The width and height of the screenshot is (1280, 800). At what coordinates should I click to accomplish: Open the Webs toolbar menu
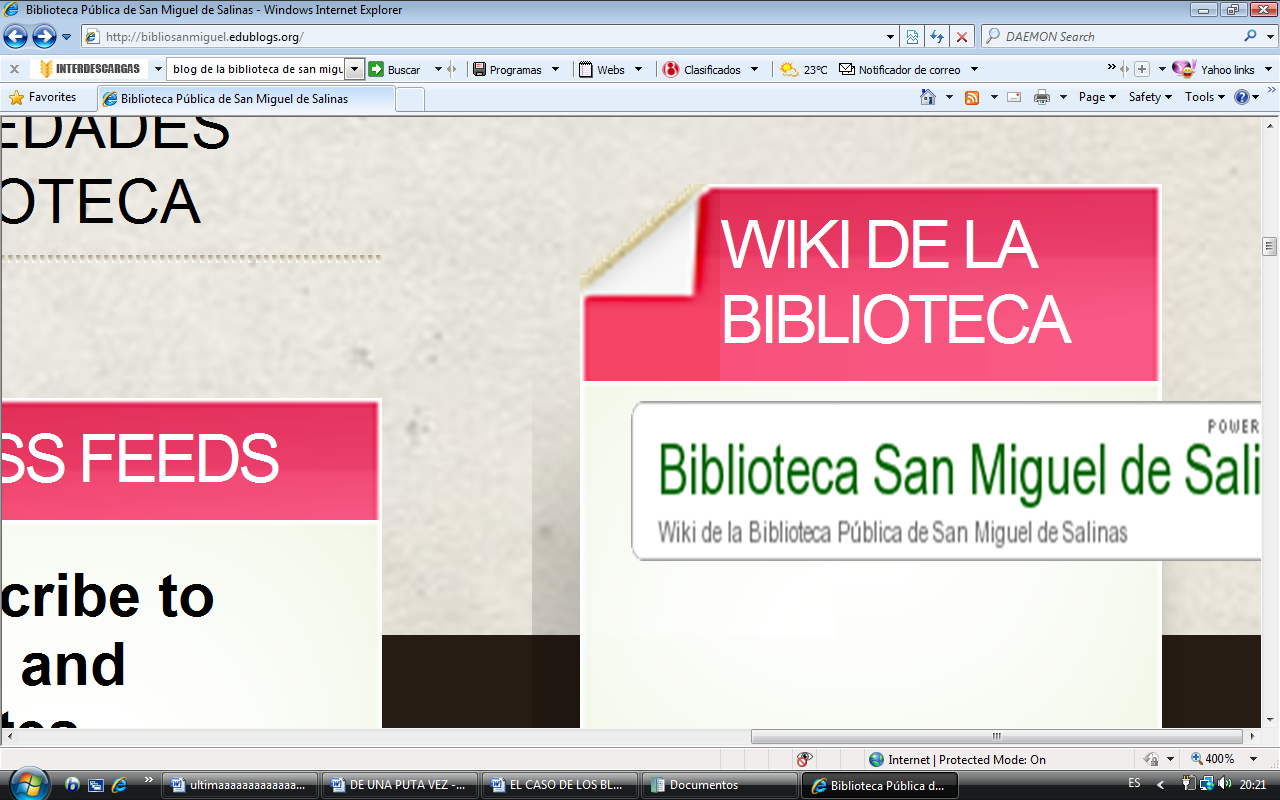pos(610,69)
